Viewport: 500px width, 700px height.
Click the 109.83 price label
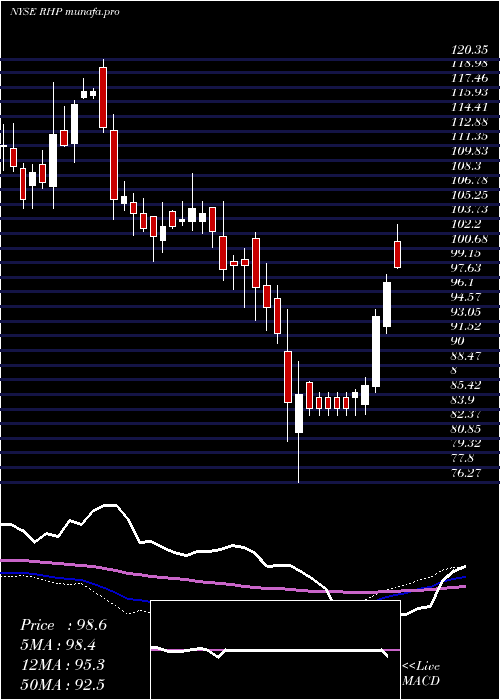470,151
